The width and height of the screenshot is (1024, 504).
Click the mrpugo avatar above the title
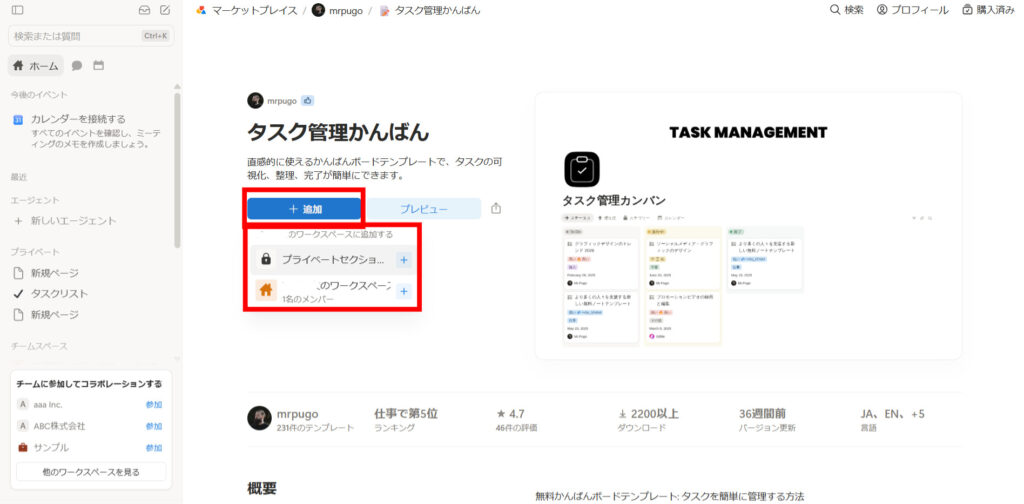click(255, 101)
